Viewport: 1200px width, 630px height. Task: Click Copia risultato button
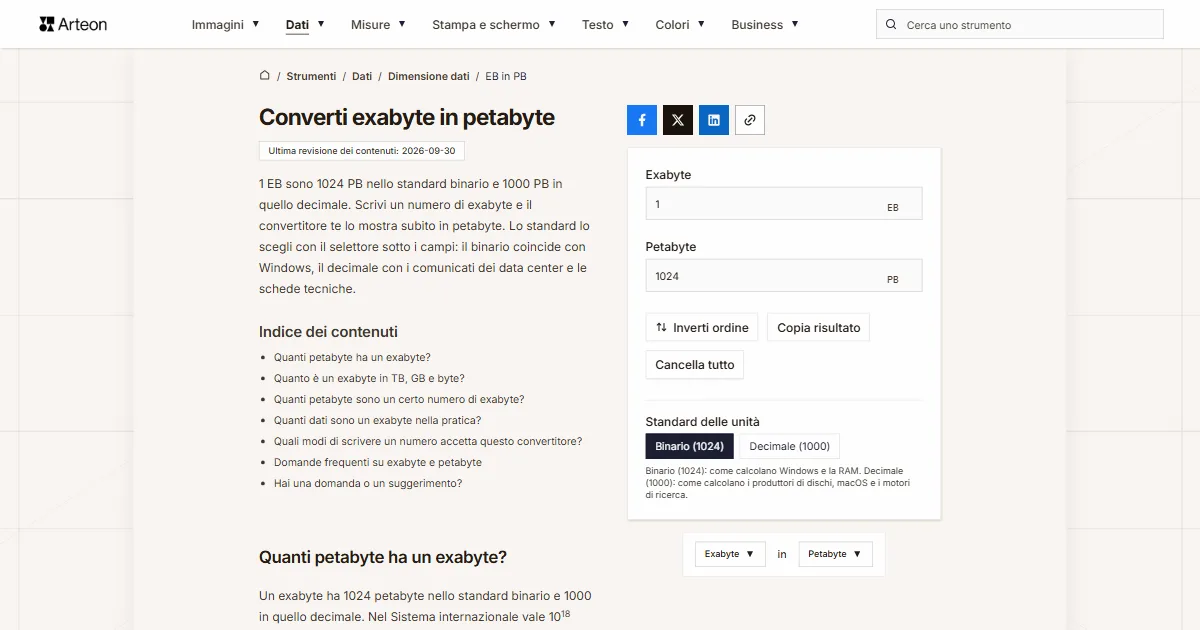coord(819,328)
